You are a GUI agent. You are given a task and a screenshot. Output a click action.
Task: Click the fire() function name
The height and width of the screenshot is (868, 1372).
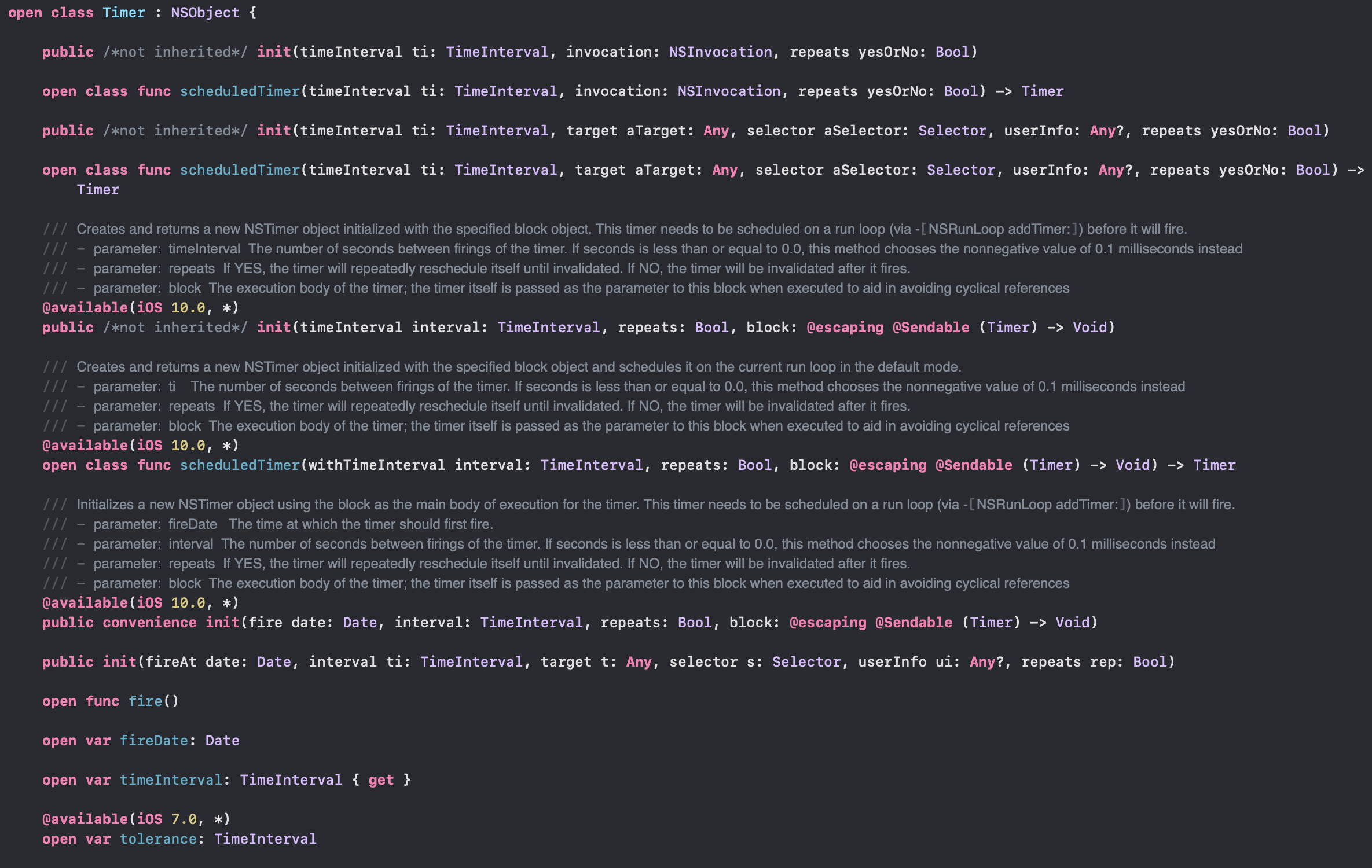click(145, 701)
